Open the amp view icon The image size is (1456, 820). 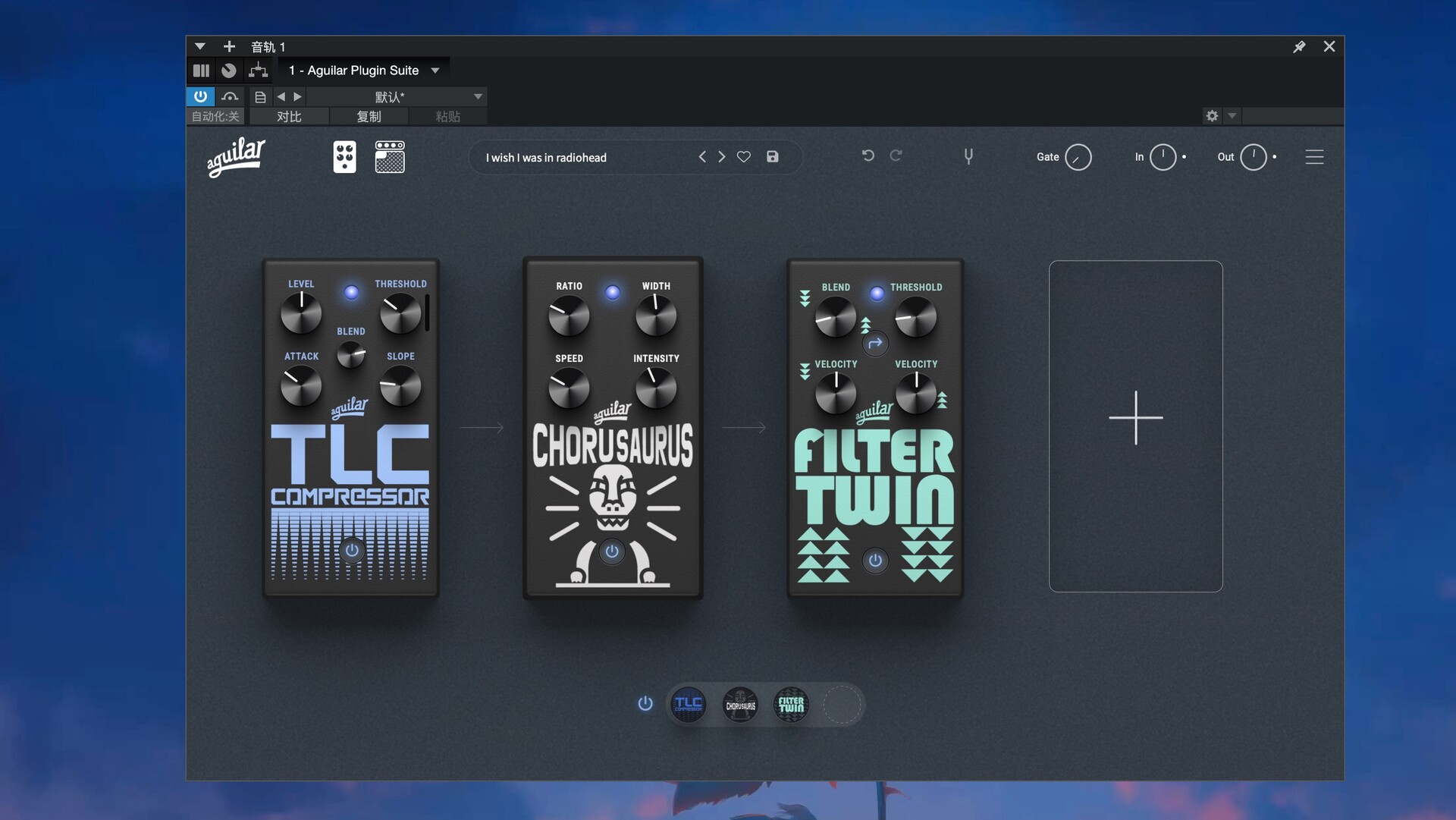(x=390, y=157)
